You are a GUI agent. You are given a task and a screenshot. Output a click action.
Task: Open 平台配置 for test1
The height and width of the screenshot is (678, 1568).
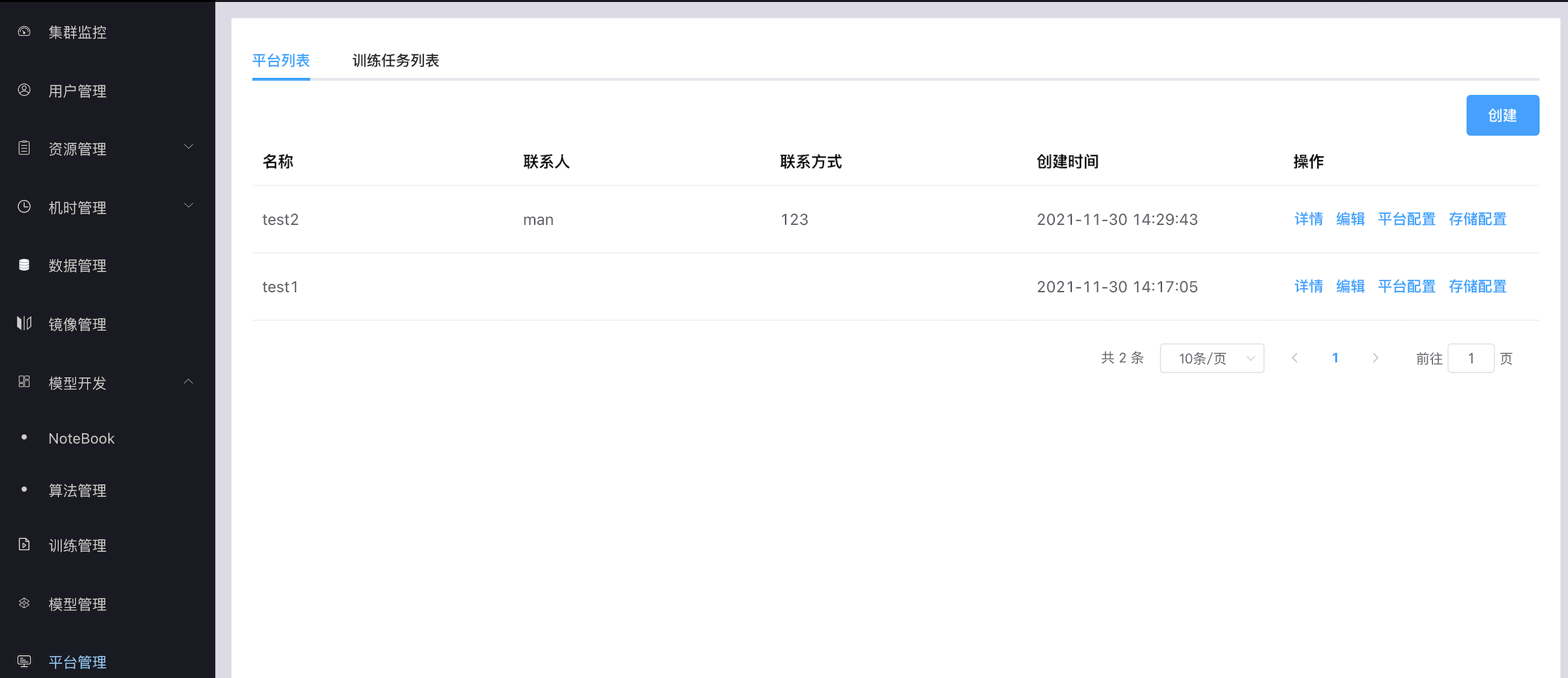[1407, 286]
